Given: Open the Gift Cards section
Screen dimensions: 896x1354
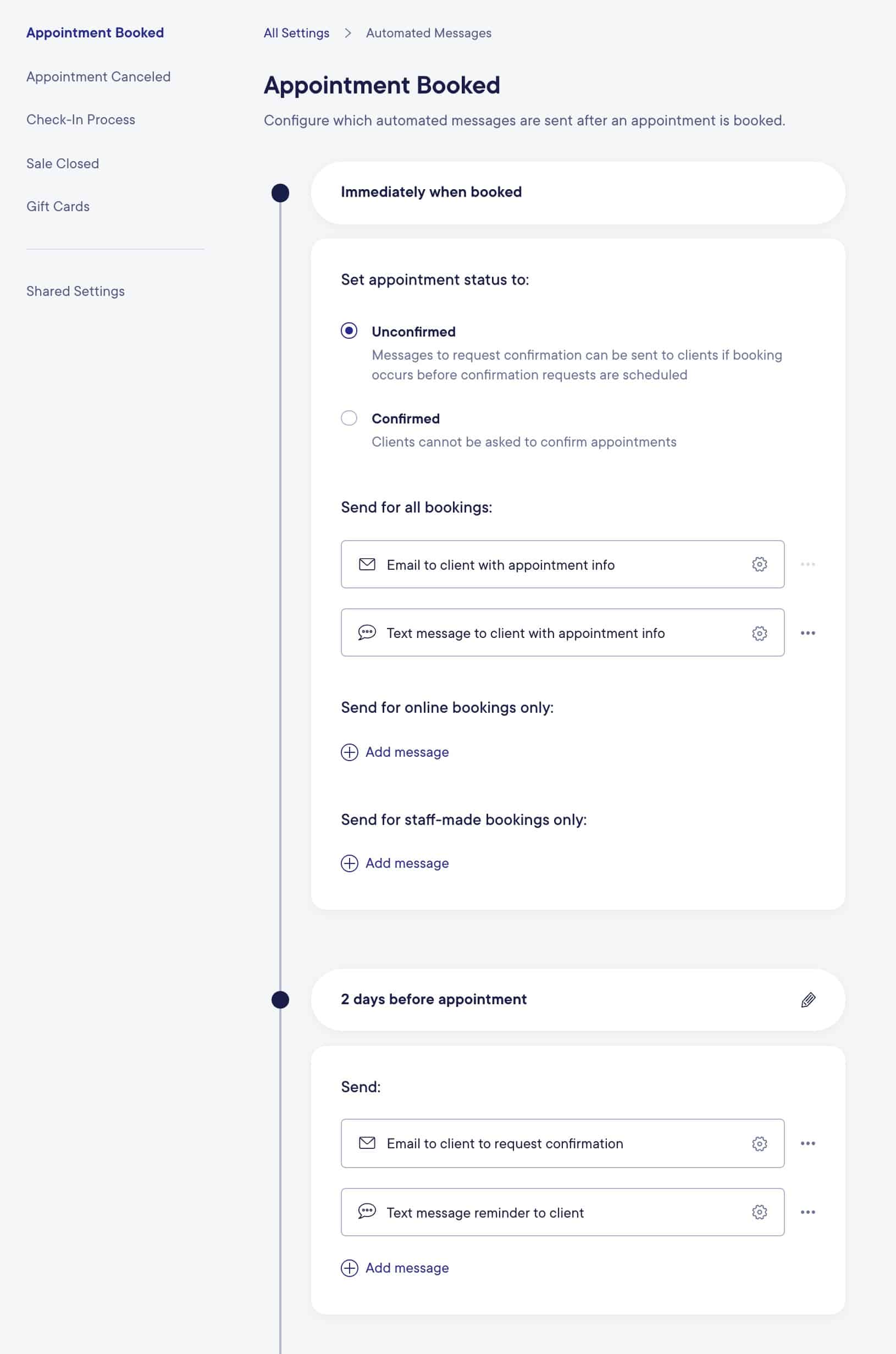Looking at the screenshot, I should click(57, 206).
